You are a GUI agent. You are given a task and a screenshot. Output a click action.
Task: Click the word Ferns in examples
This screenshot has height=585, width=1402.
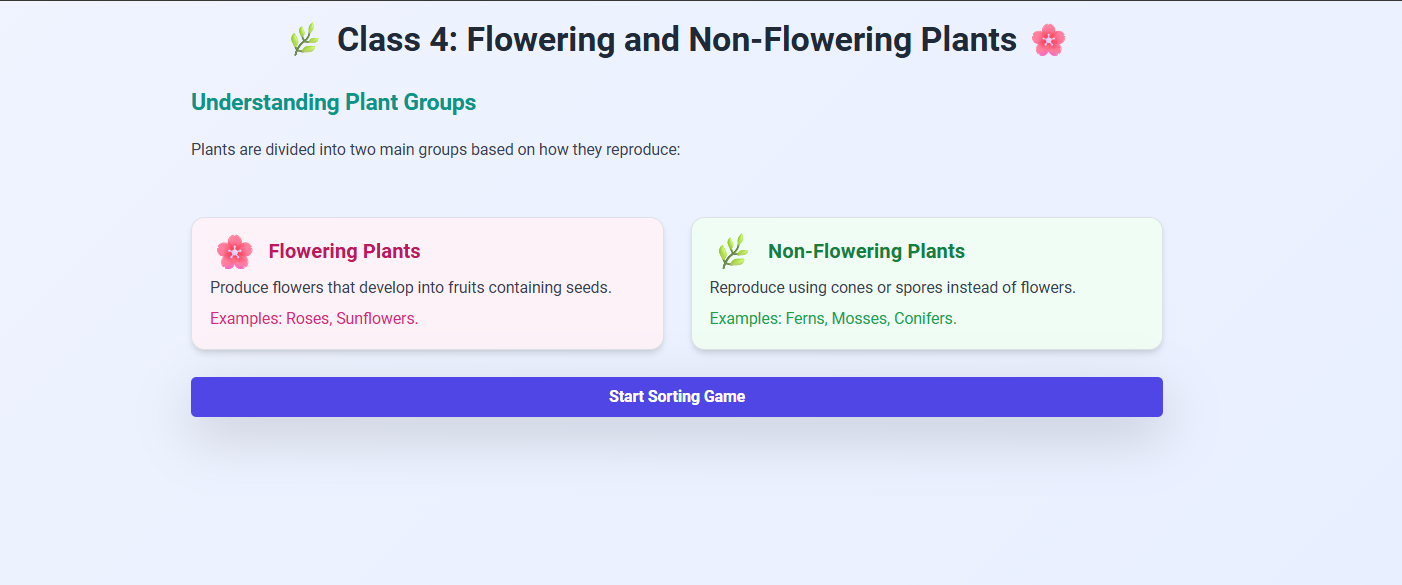(x=807, y=319)
